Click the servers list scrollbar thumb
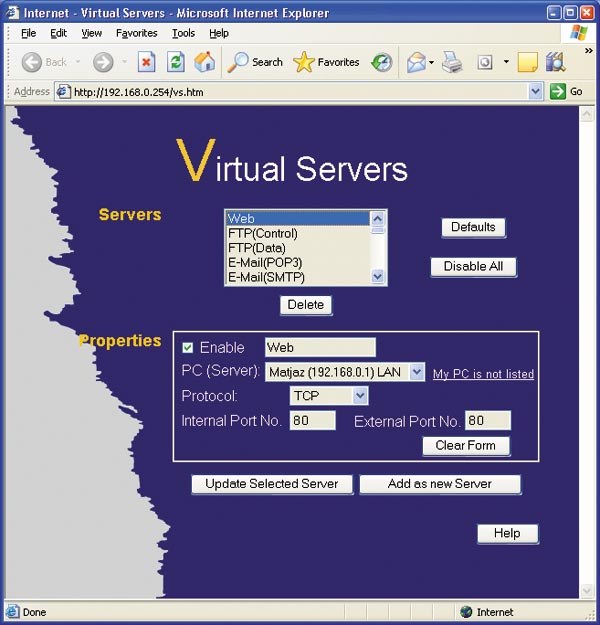This screenshot has height=625, width=600. (x=378, y=230)
